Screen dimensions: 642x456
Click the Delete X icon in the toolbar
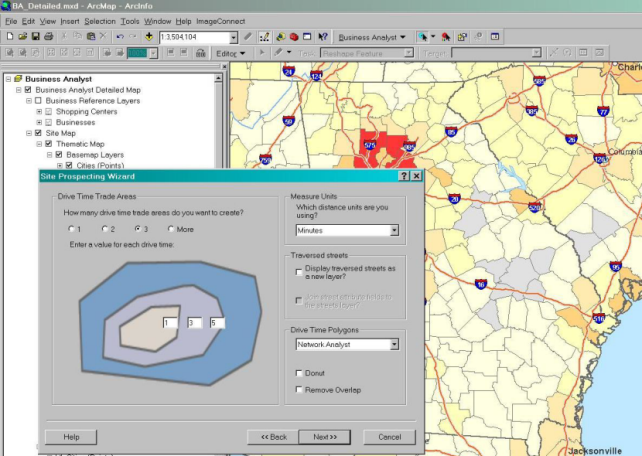pos(104,36)
